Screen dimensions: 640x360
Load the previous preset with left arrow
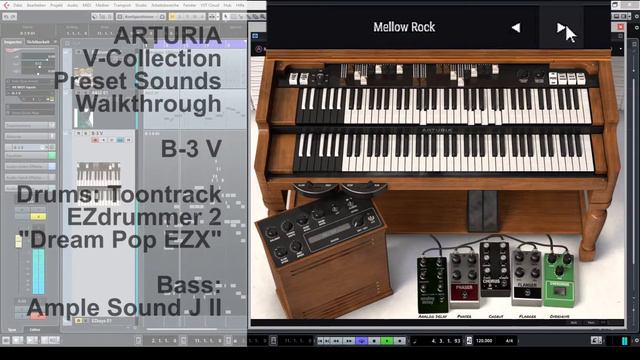[516, 27]
